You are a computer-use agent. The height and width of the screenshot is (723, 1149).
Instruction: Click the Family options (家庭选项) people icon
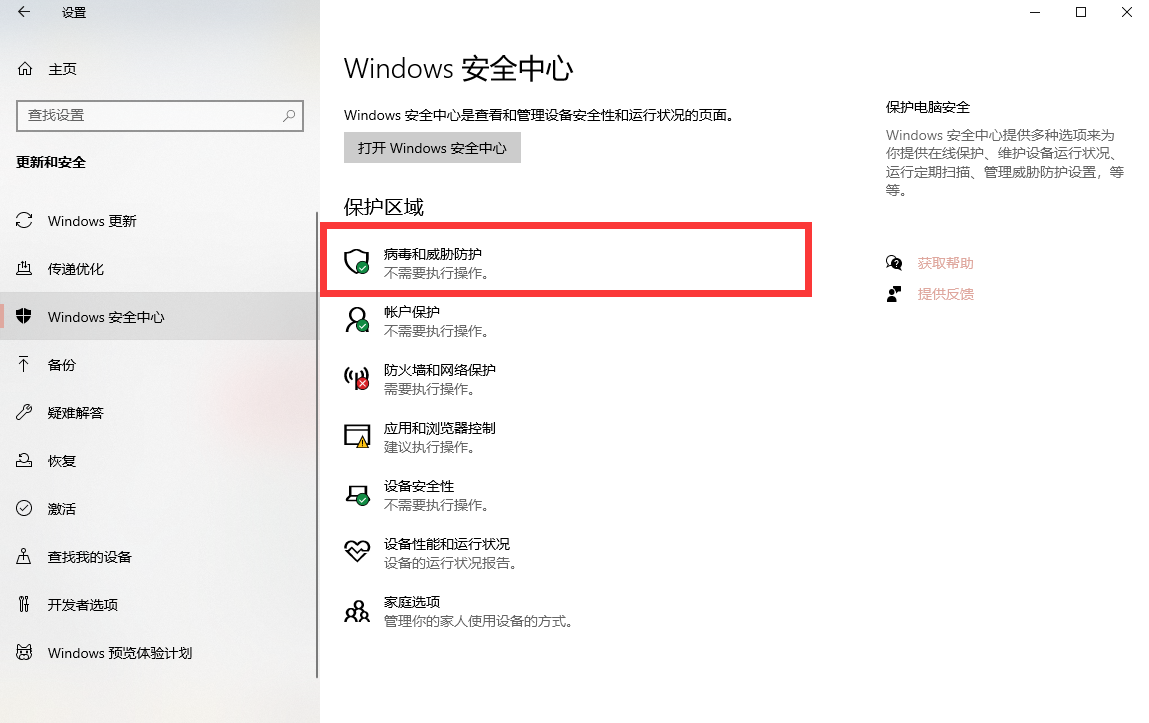(357, 611)
